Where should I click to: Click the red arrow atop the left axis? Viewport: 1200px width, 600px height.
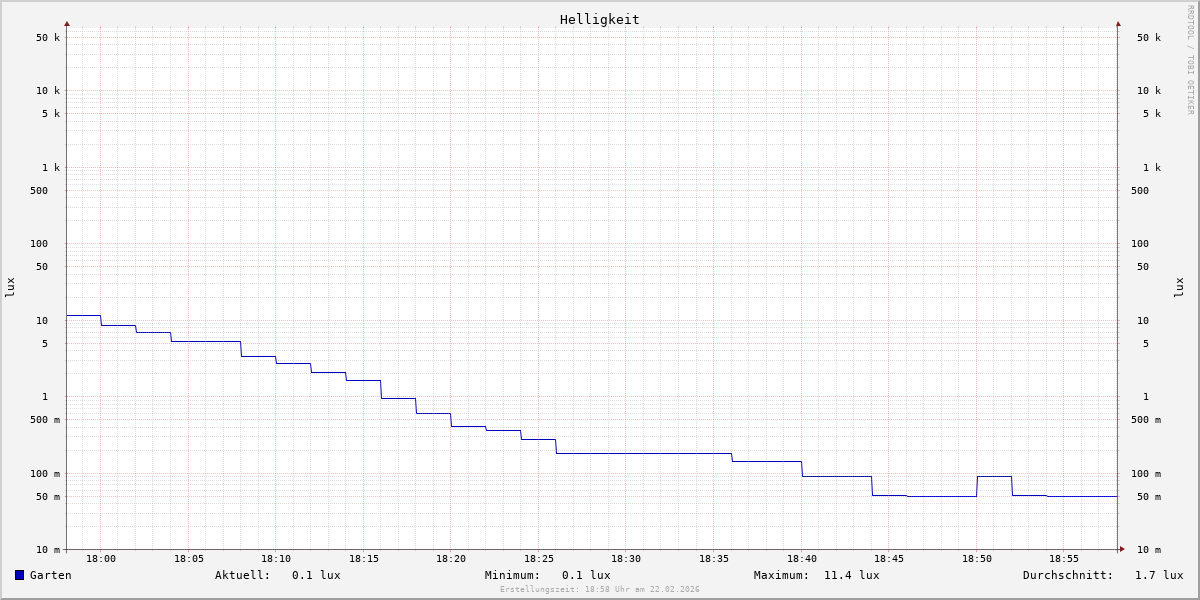pos(67,23)
